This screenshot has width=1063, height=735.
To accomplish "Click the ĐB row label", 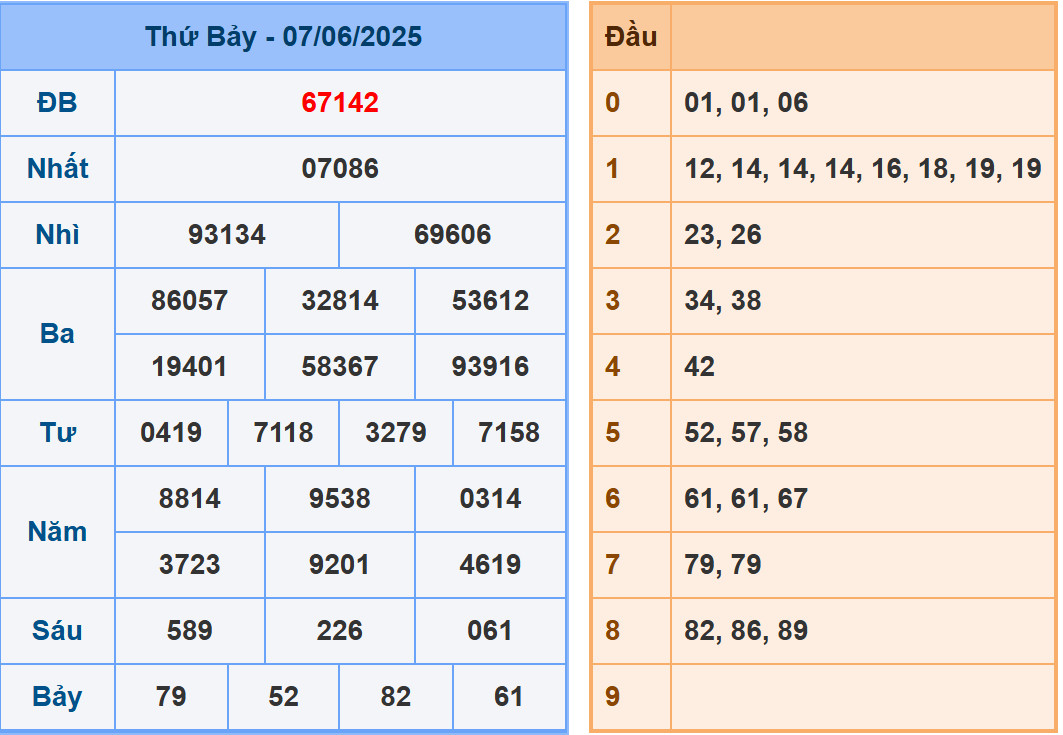I will coord(58,103).
